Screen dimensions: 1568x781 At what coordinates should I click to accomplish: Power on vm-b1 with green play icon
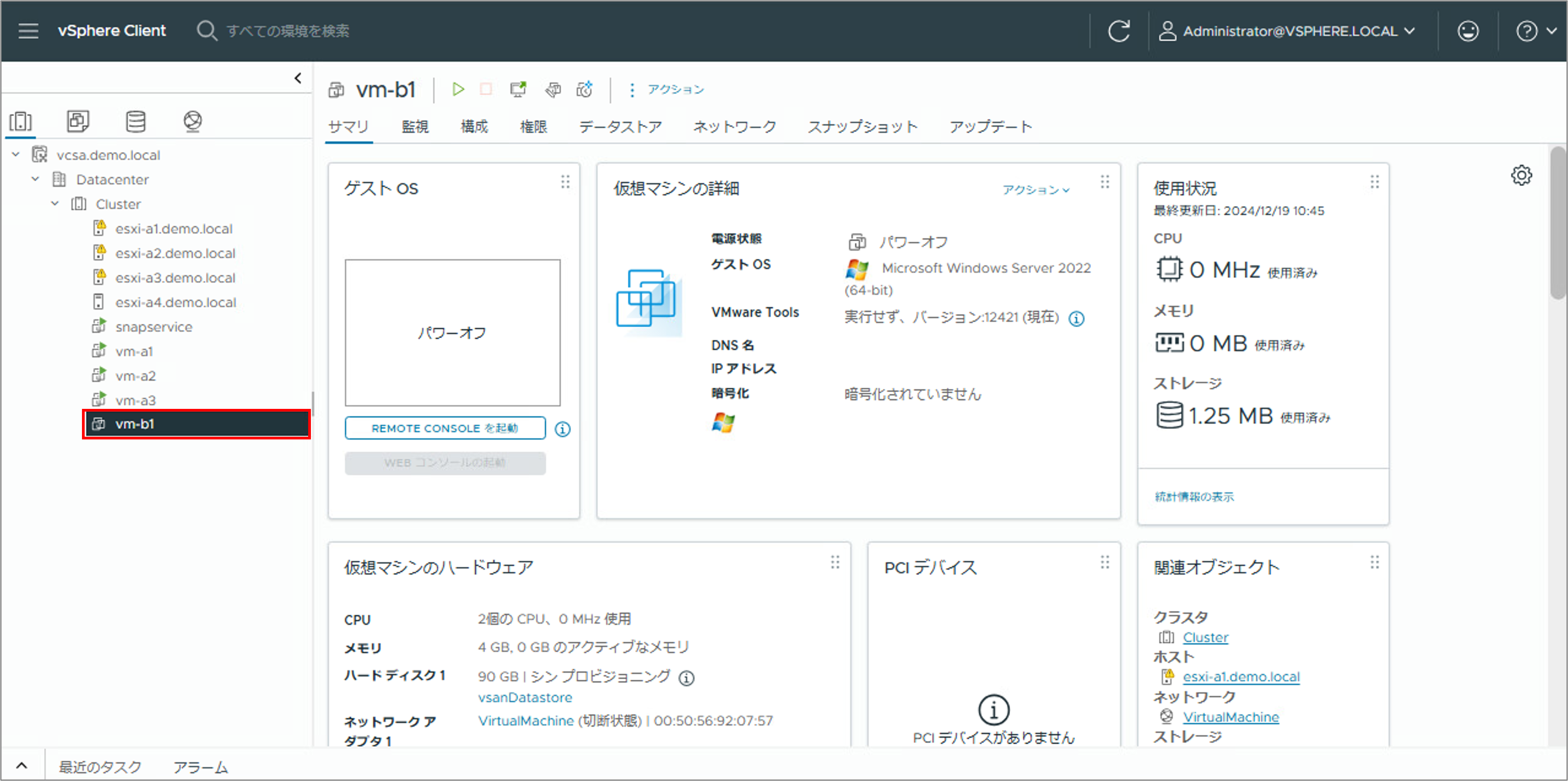point(458,89)
